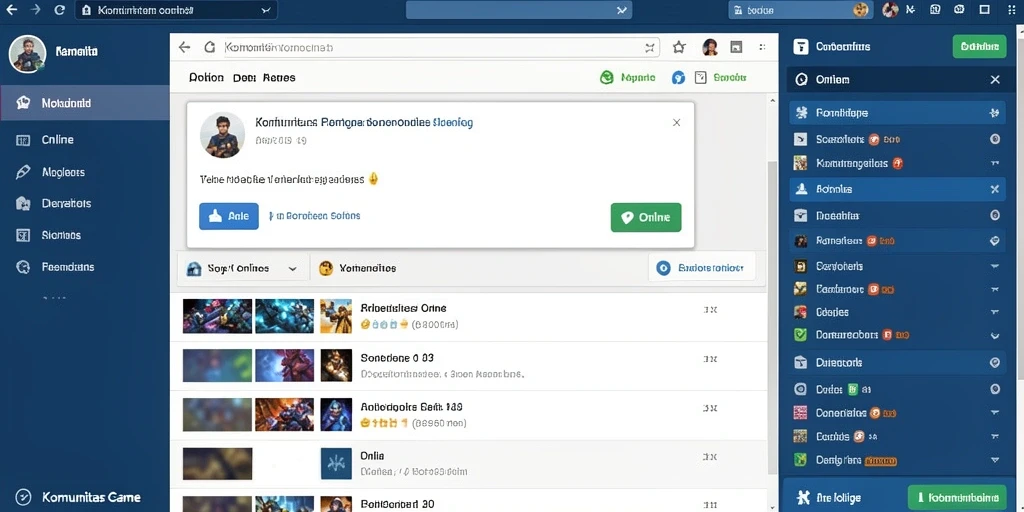This screenshot has width=1024, height=512.
Task: Click the house icon in the "Onlines" filter
Action: [x=194, y=268]
